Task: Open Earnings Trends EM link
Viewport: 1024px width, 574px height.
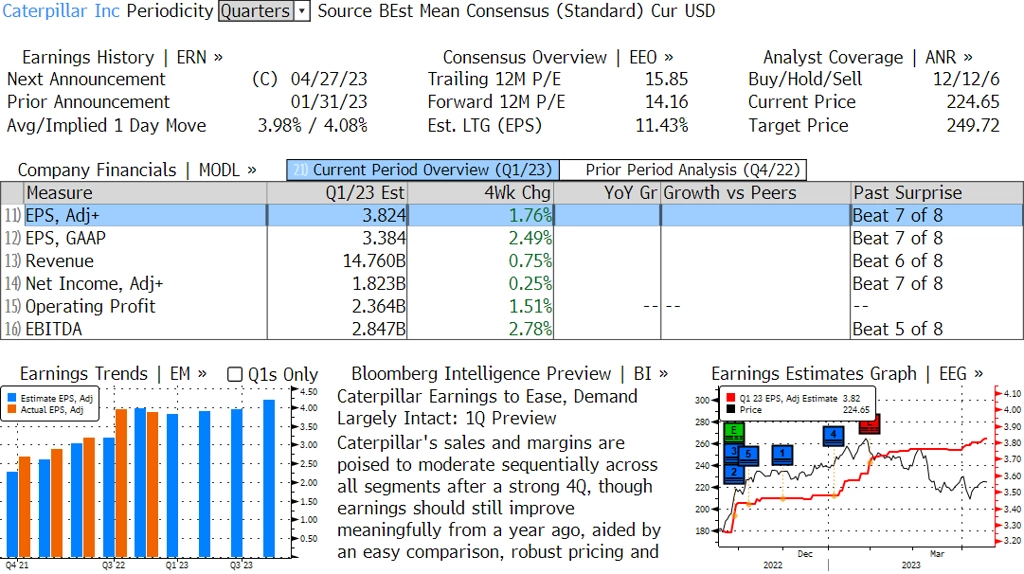Action: [x=113, y=374]
